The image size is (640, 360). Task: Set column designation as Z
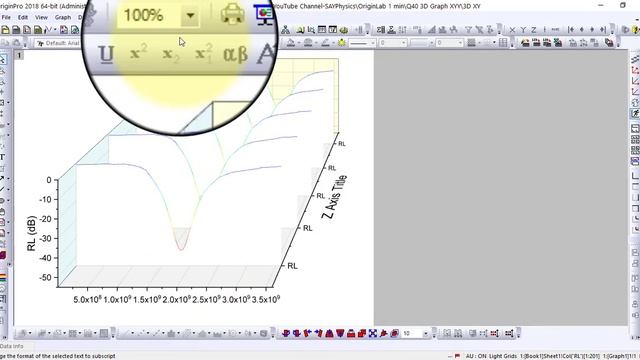pyautogui.click(x=533, y=30)
